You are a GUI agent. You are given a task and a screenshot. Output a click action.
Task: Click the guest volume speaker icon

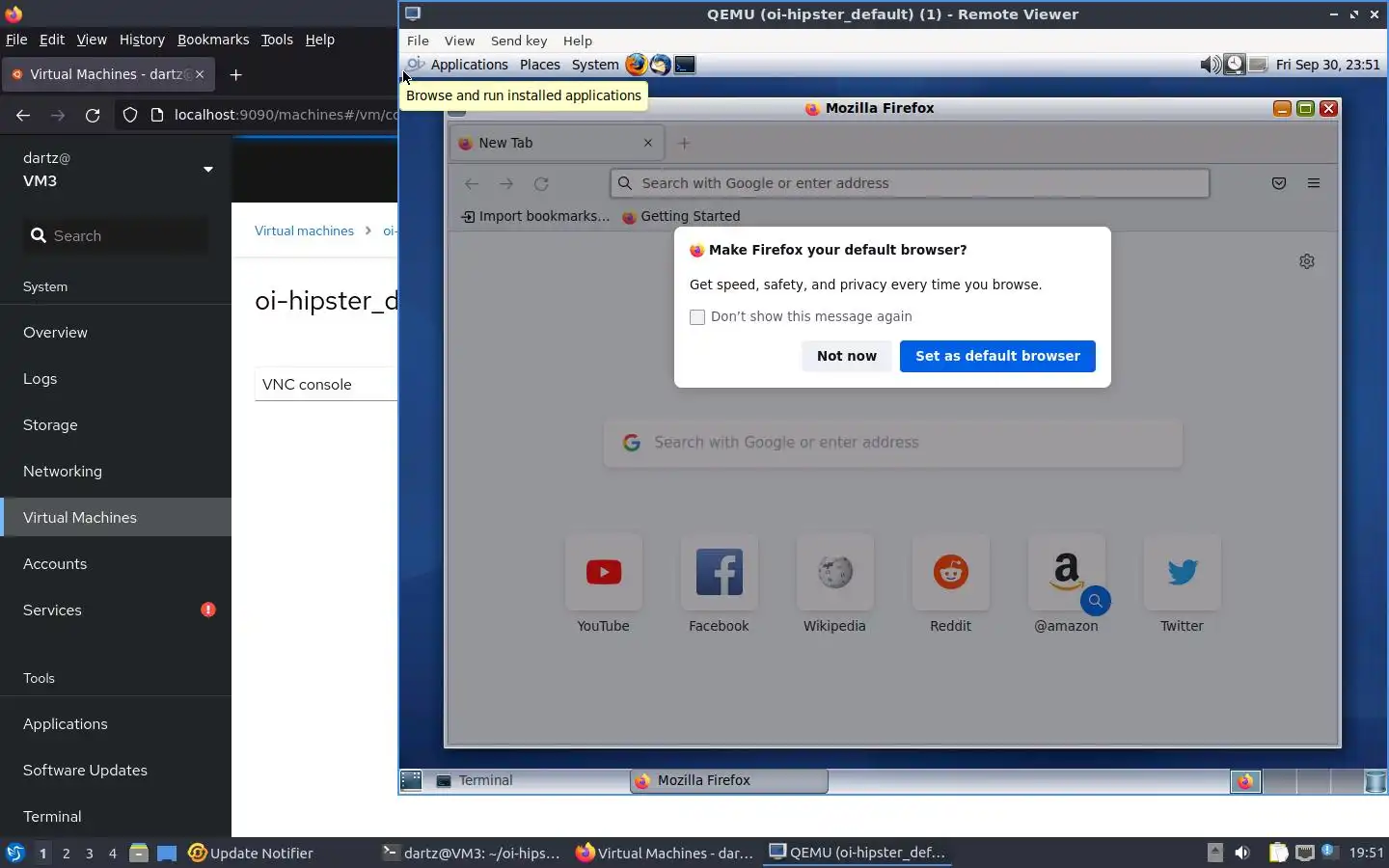click(1210, 65)
